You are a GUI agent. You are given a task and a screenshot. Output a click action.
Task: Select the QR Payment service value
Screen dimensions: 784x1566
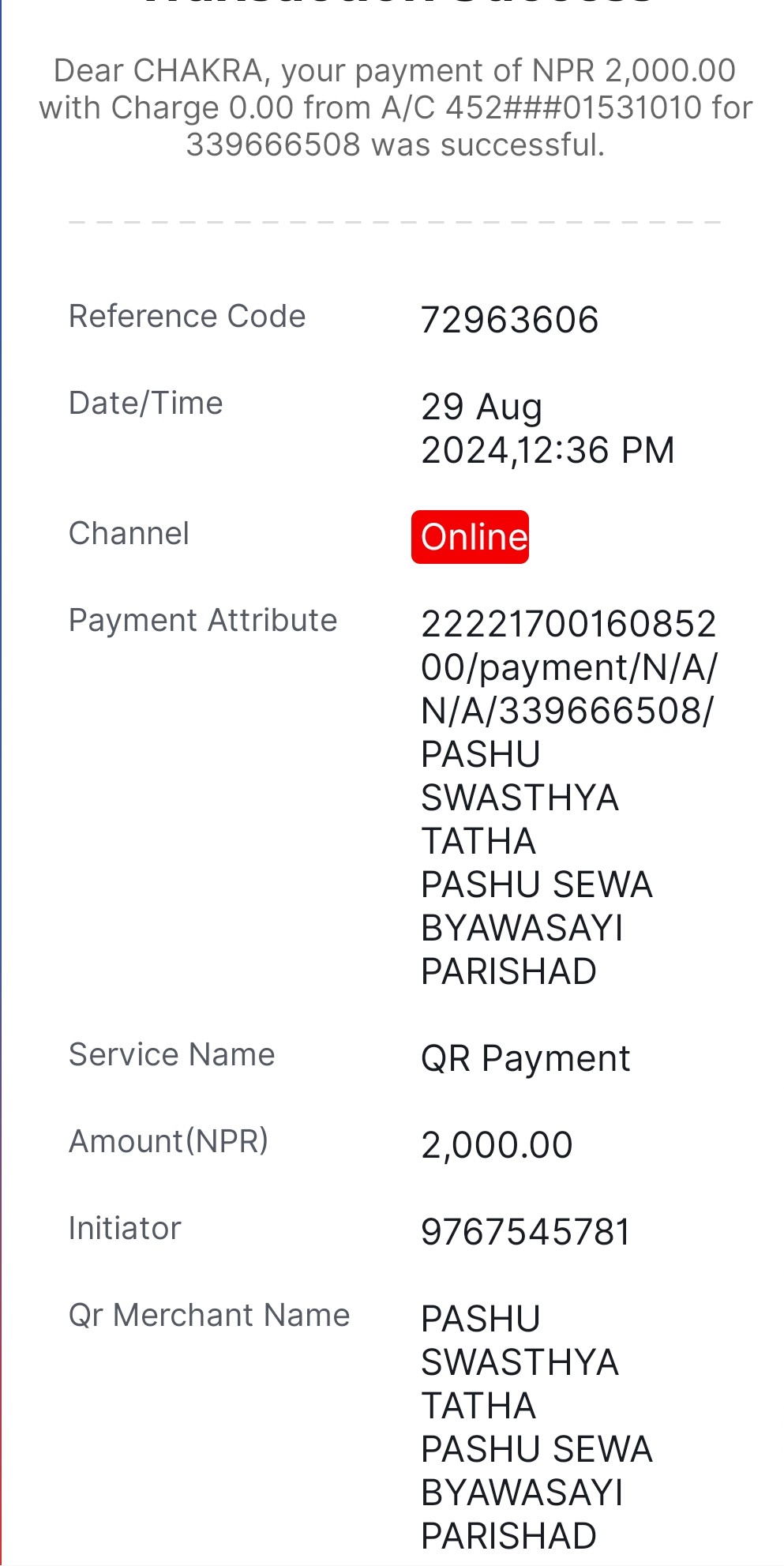point(525,1058)
